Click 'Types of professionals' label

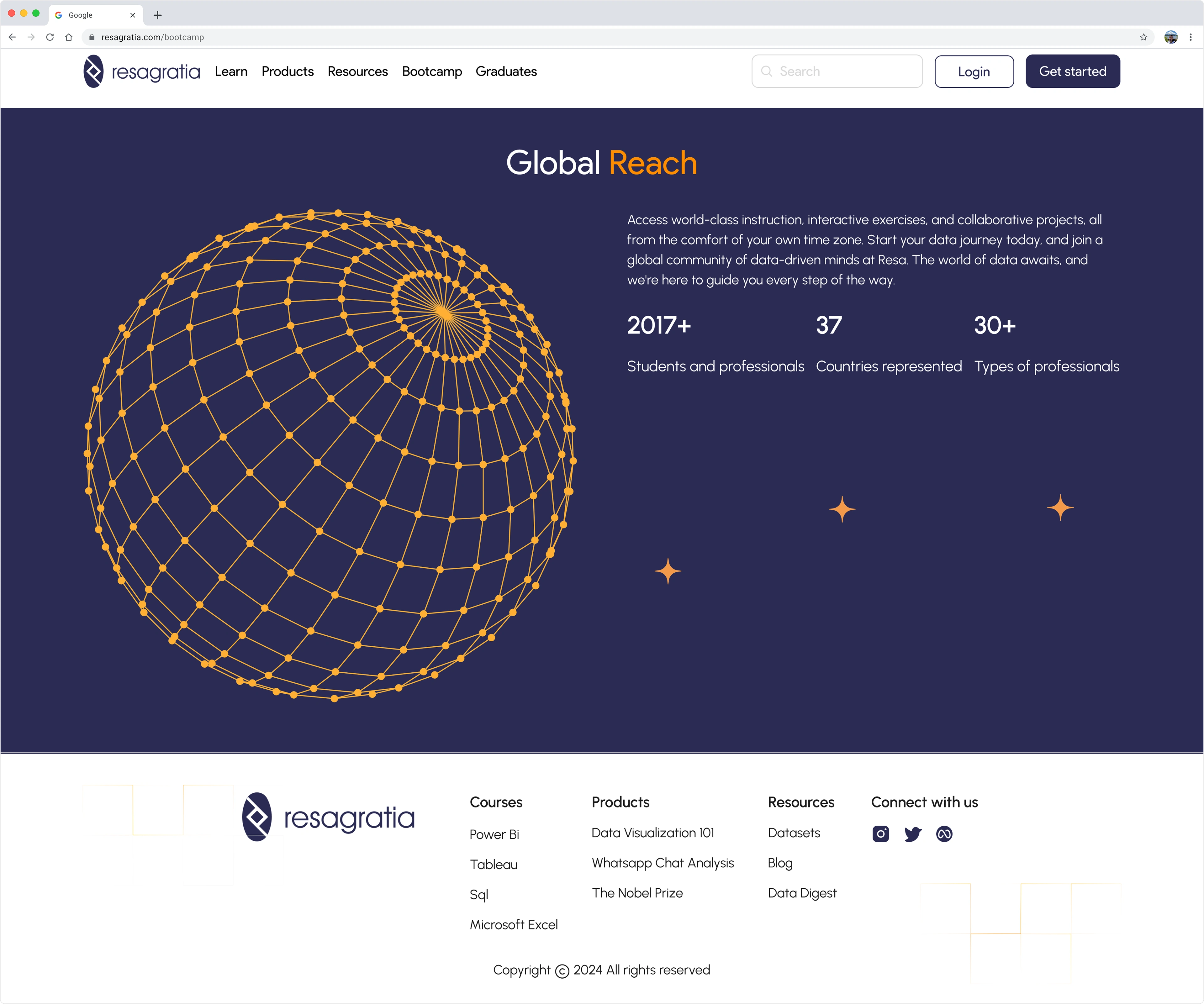click(1047, 366)
